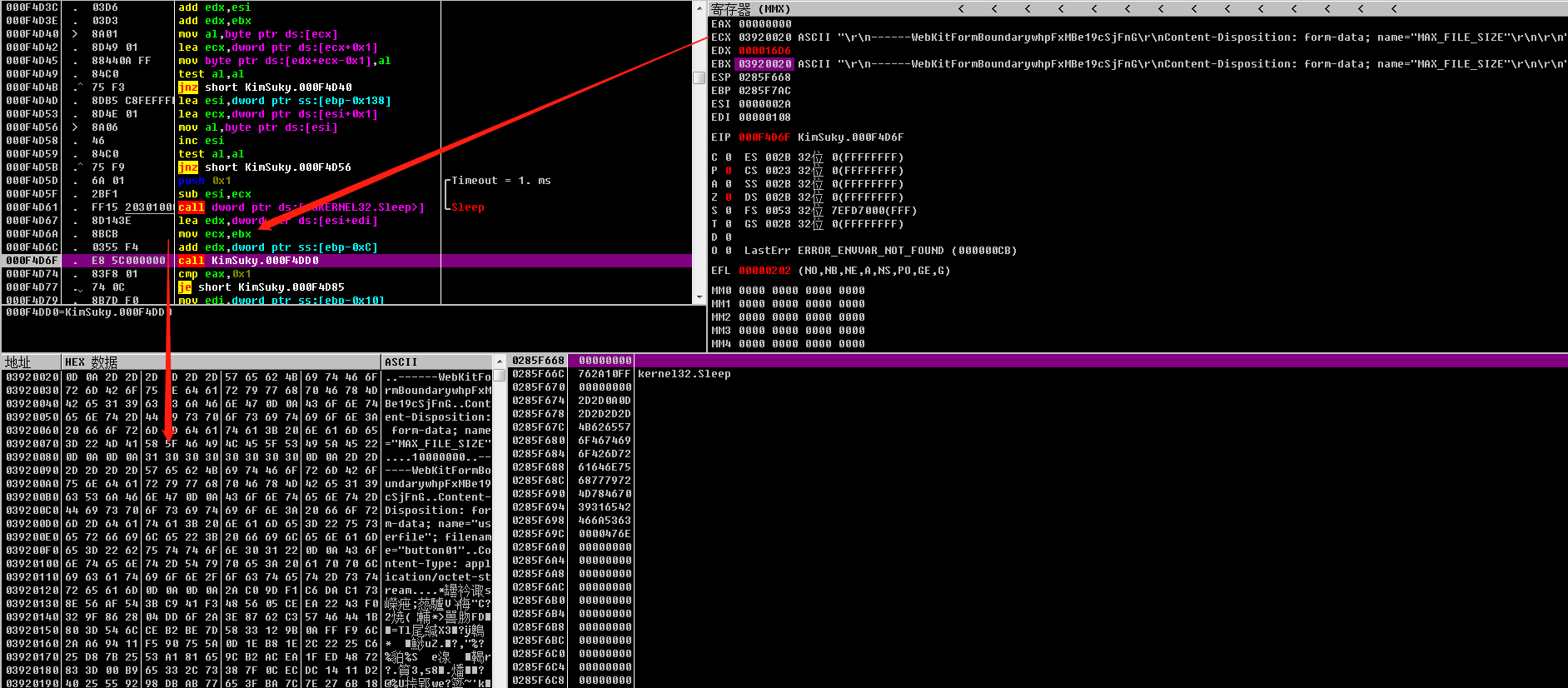Screen dimensions: 1568x688
Task: Click the disassembly scrollbar down arrow
Action: tap(699, 297)
